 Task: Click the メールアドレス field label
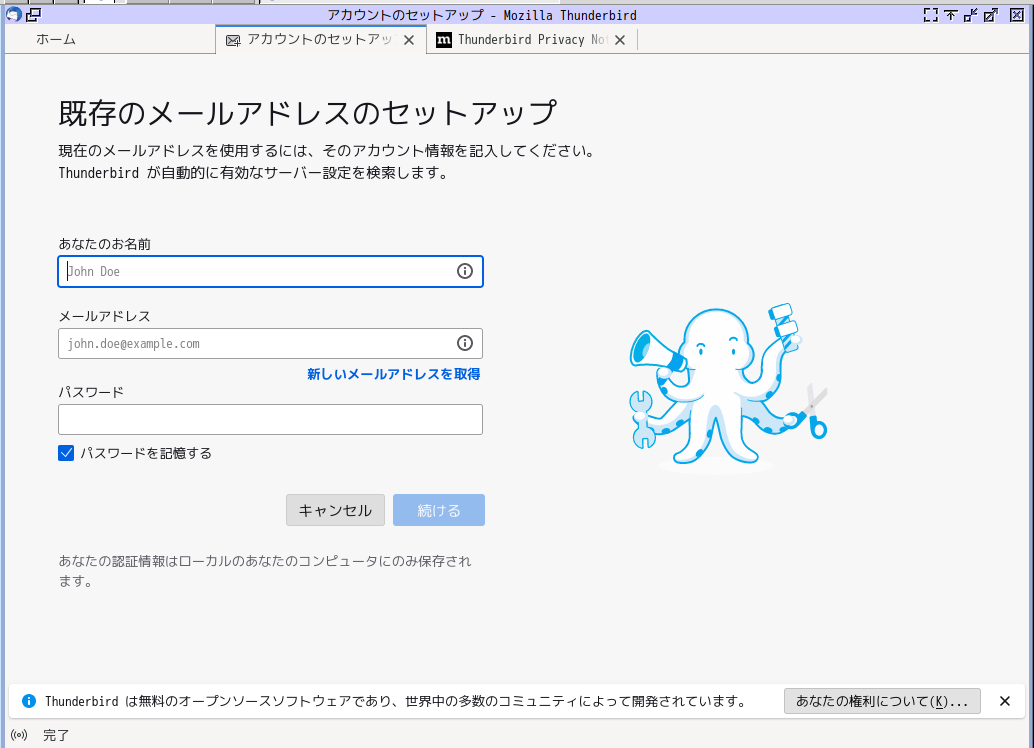click(x=105, y=316)
